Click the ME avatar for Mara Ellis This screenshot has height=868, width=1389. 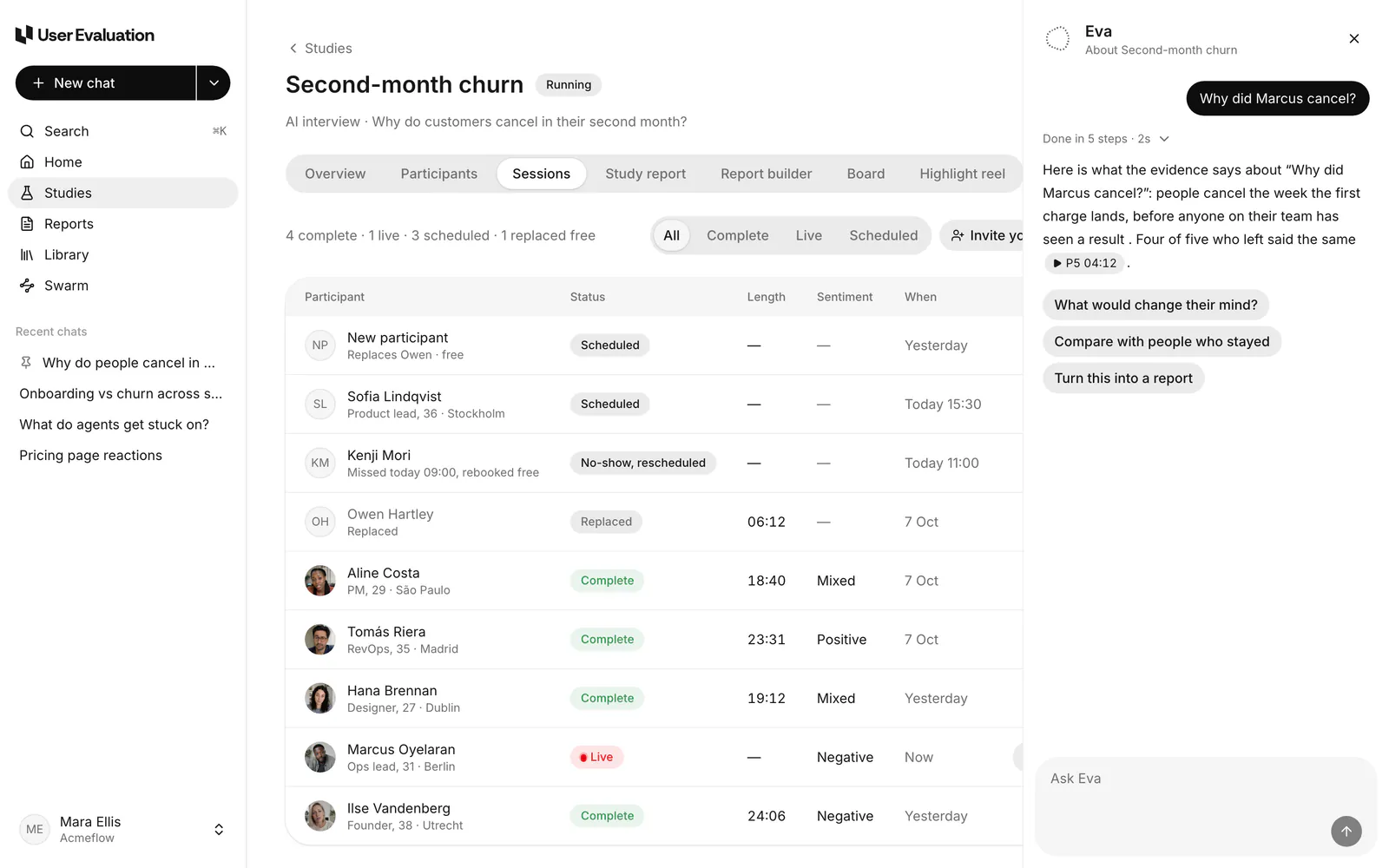click(x=35, y=829)
